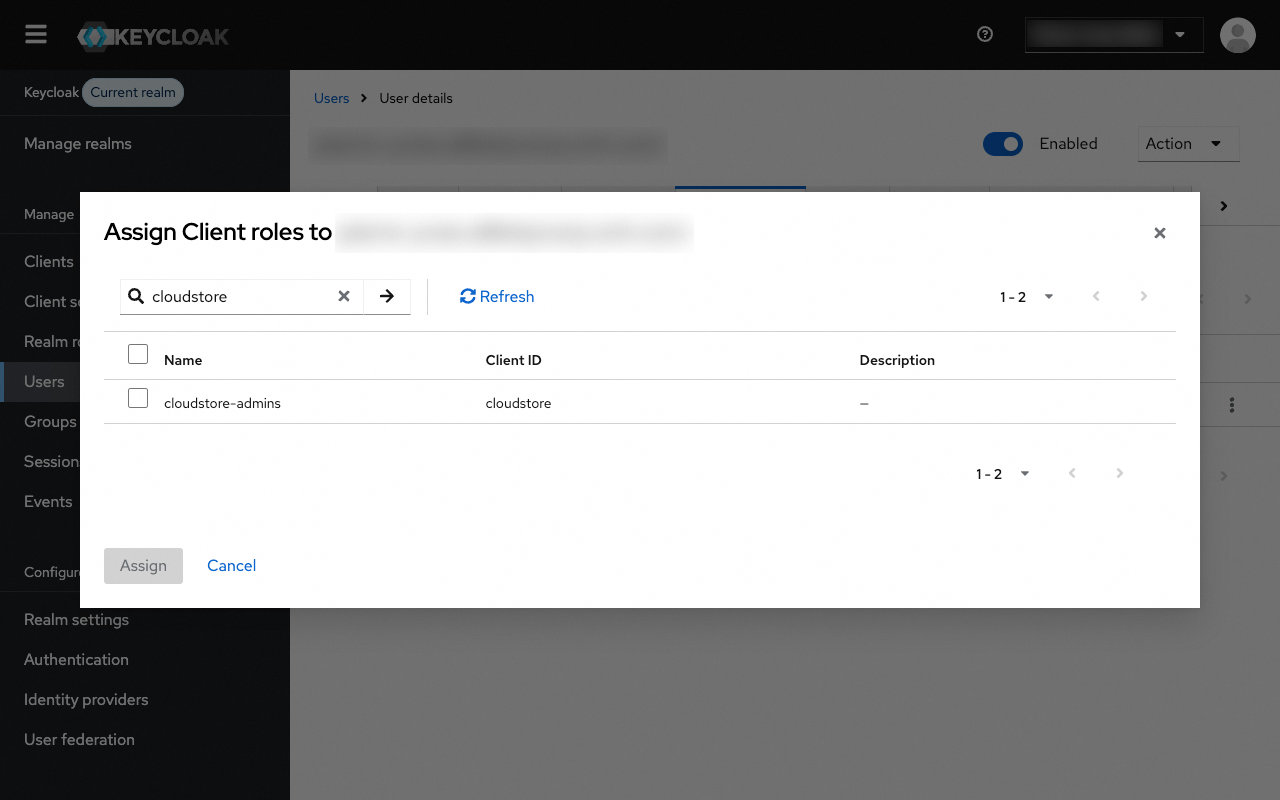Click the Keycloak logo

(x=152, y=34)
